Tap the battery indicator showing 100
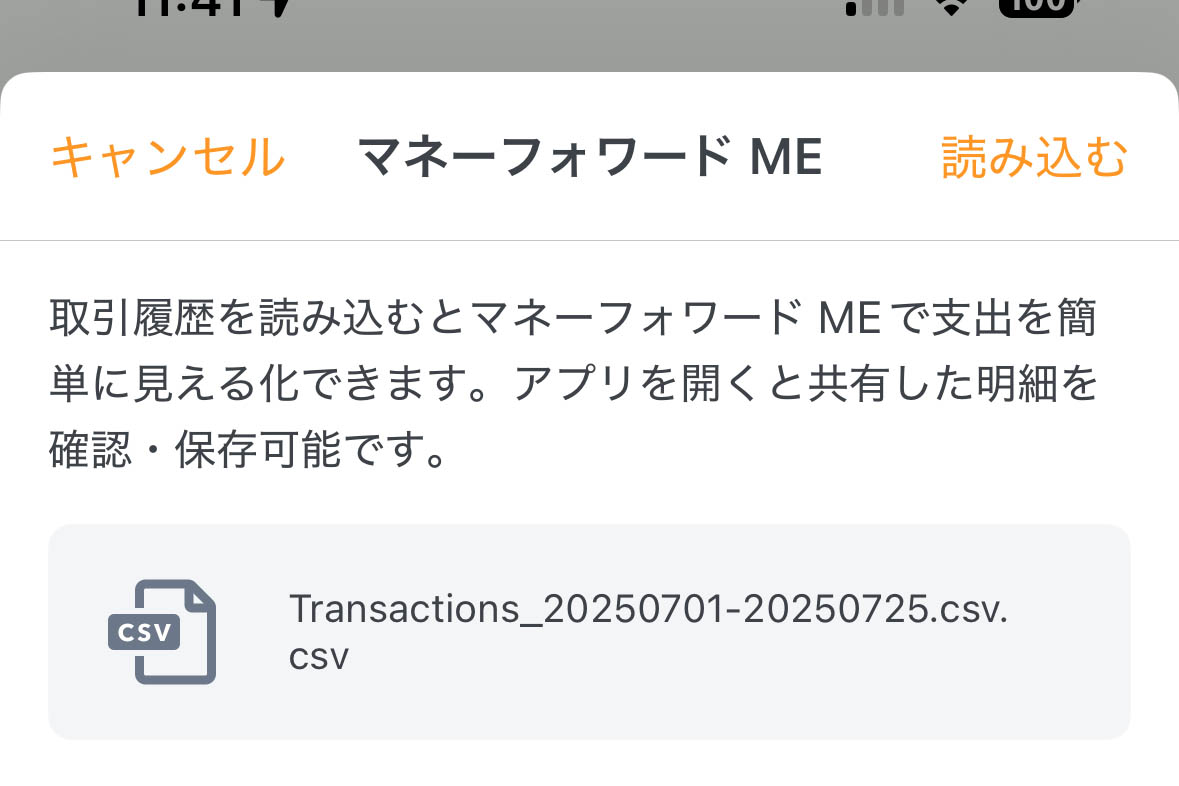The image size is (1179, 786). pos(1035,8)
